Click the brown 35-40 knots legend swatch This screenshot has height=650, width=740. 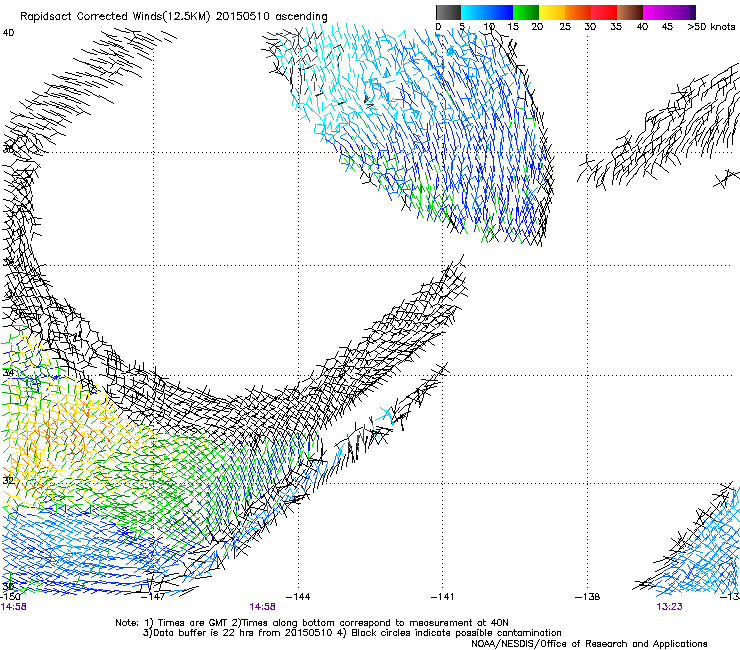(x=630, y=12)
